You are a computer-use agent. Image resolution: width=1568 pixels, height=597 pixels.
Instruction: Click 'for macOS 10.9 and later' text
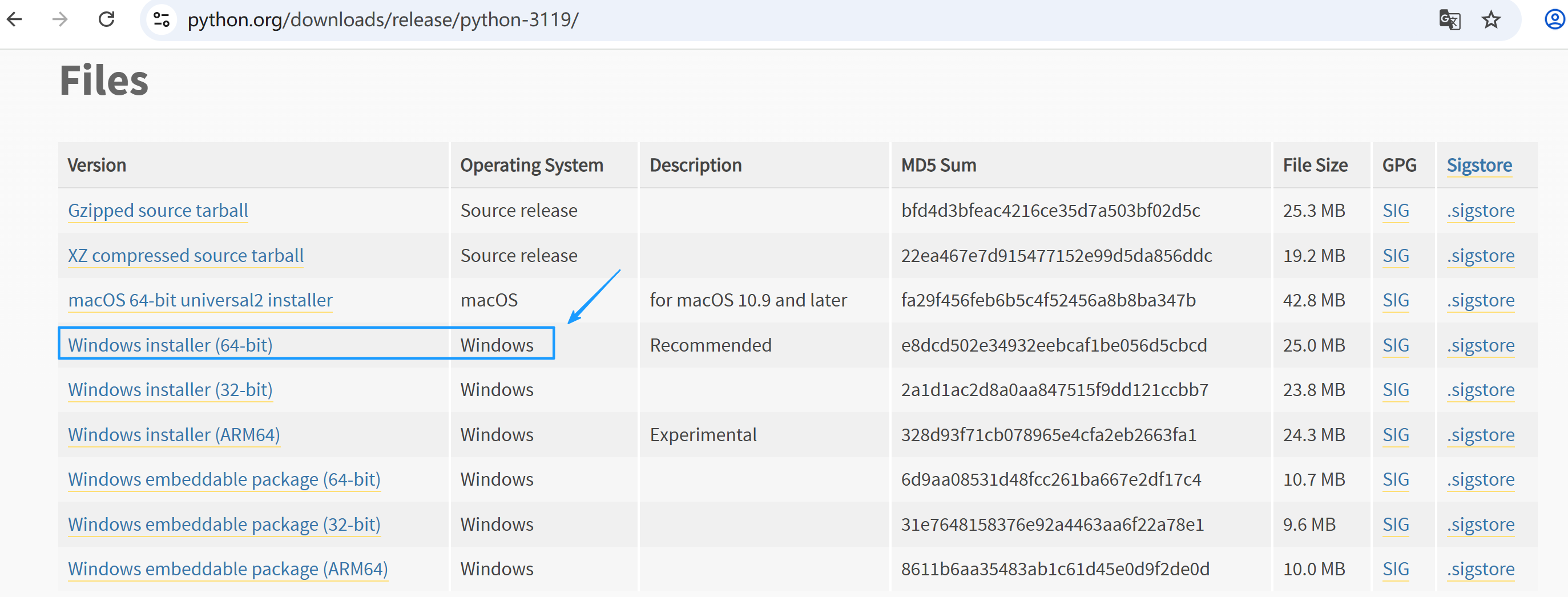coord(748,300)
